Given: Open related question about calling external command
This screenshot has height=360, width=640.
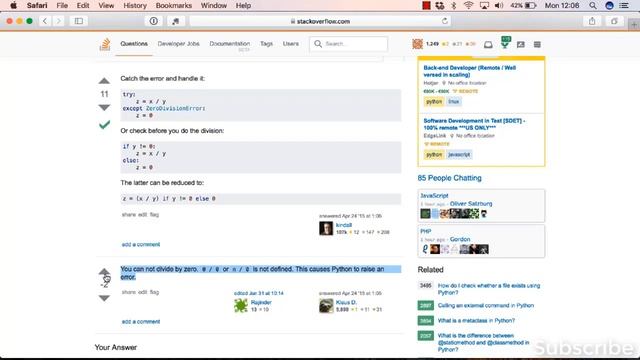Looking at the screenshot, I should tap(486, 305).
